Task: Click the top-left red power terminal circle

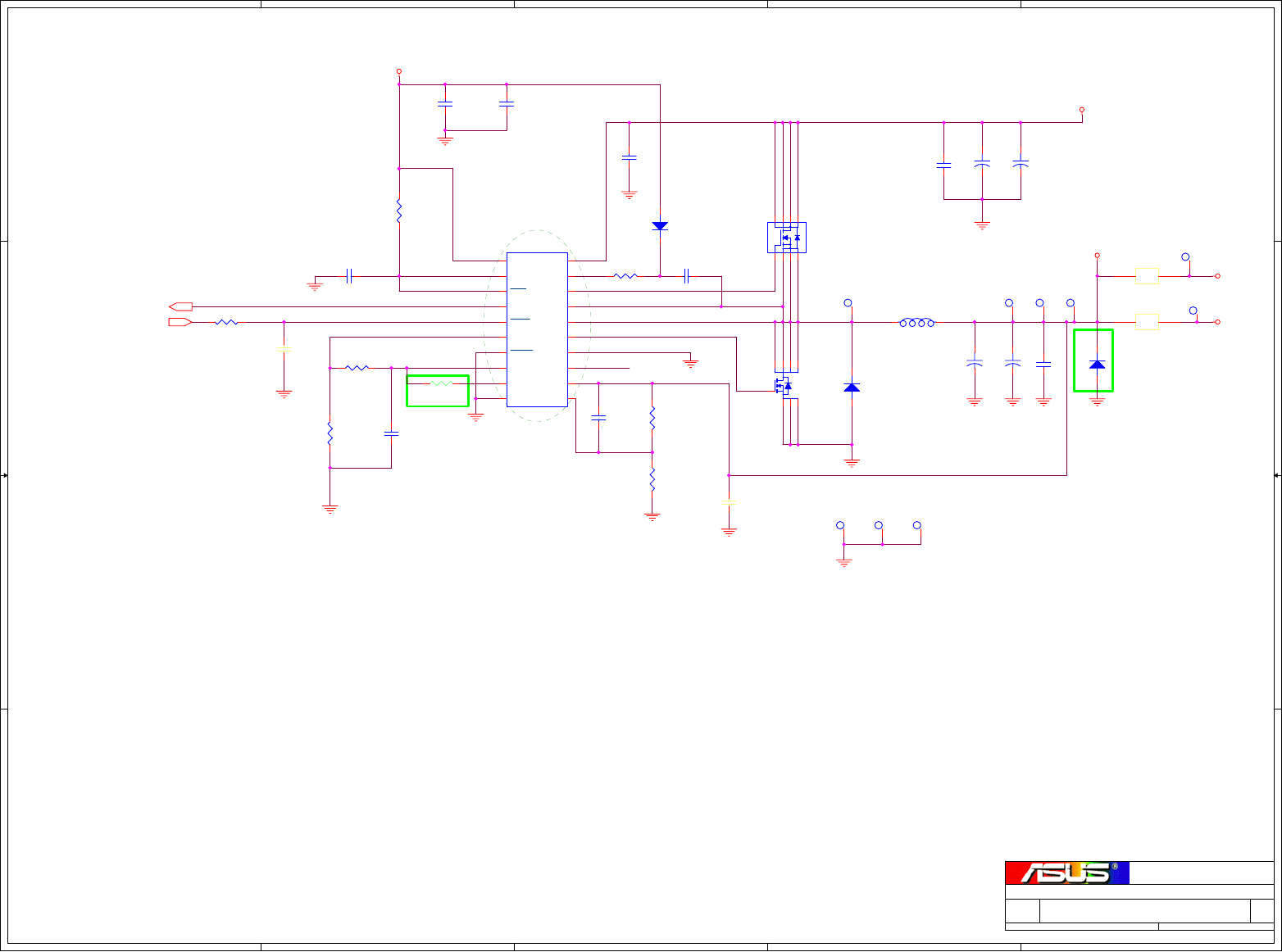Action: [x=399, y=71]
